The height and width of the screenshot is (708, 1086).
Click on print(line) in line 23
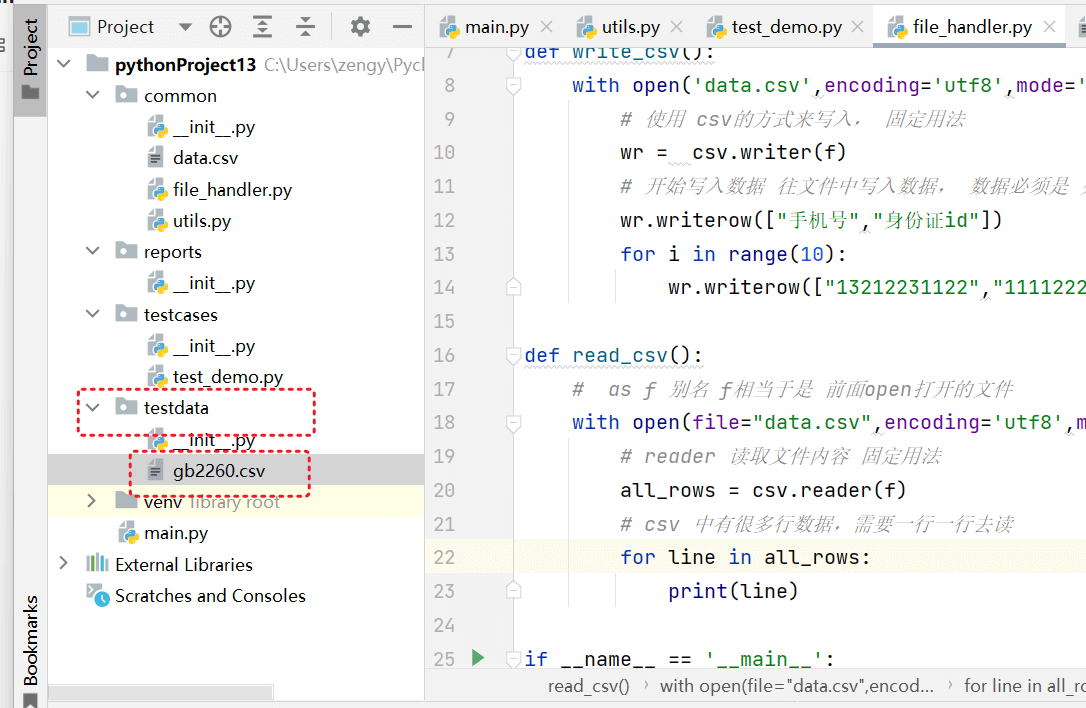click(x=733, y=591)
